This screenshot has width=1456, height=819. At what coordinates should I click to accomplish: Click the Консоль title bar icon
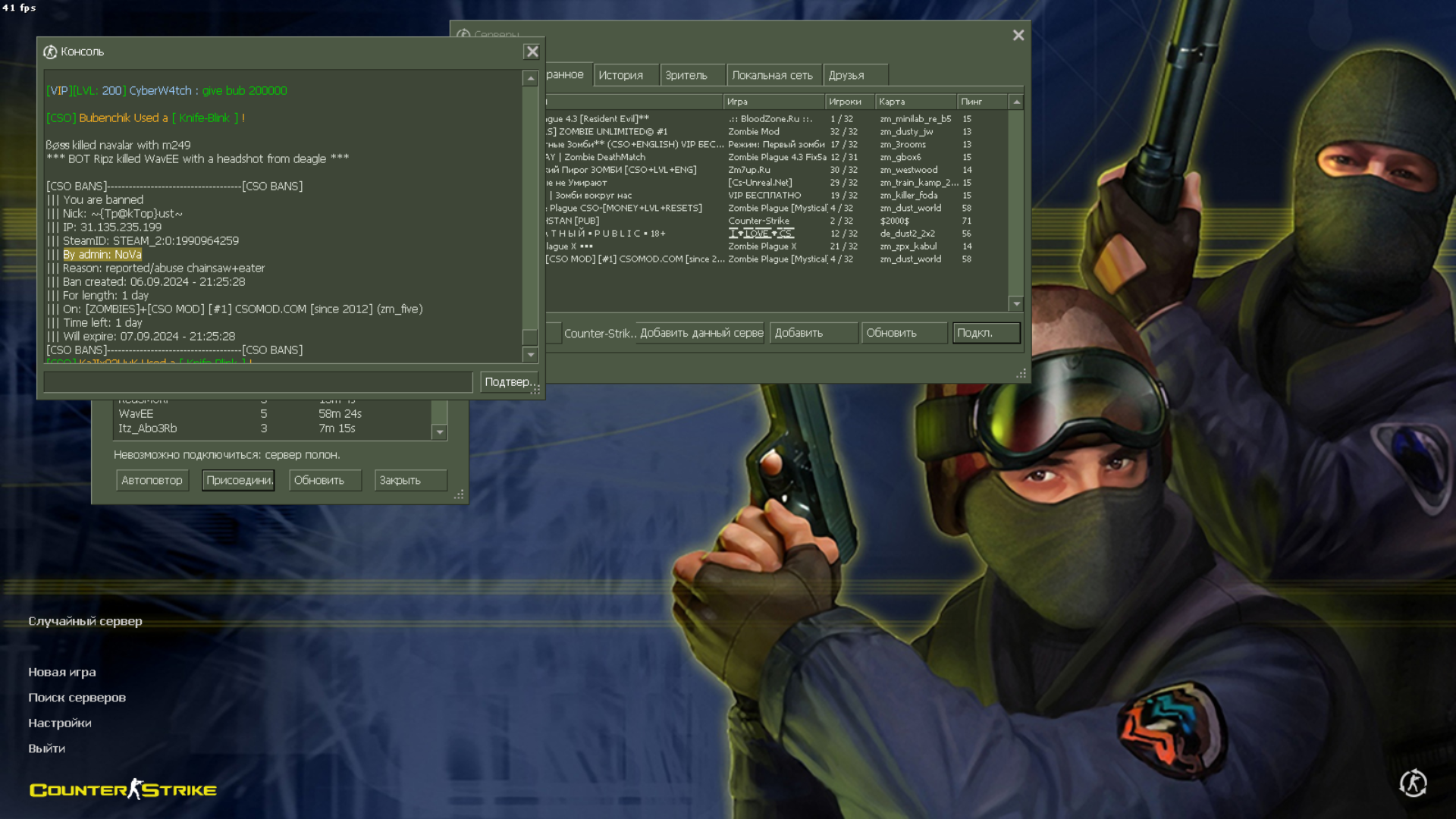(x=50, y=52)
